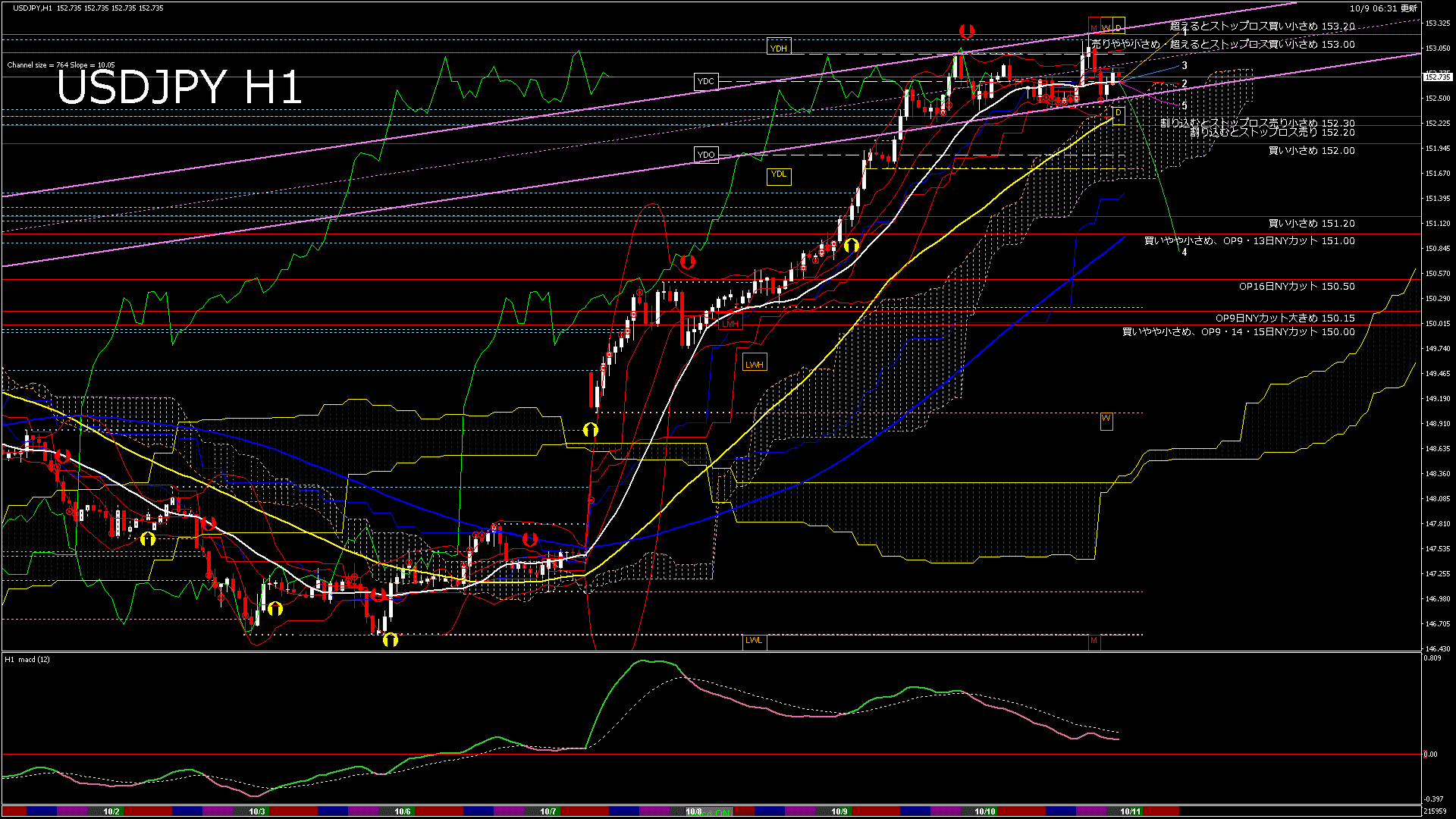Screen dimensions: 1456x819
Task: Click the '10/9 06:31 更新' update timestamp
Action: [1382, 8]
